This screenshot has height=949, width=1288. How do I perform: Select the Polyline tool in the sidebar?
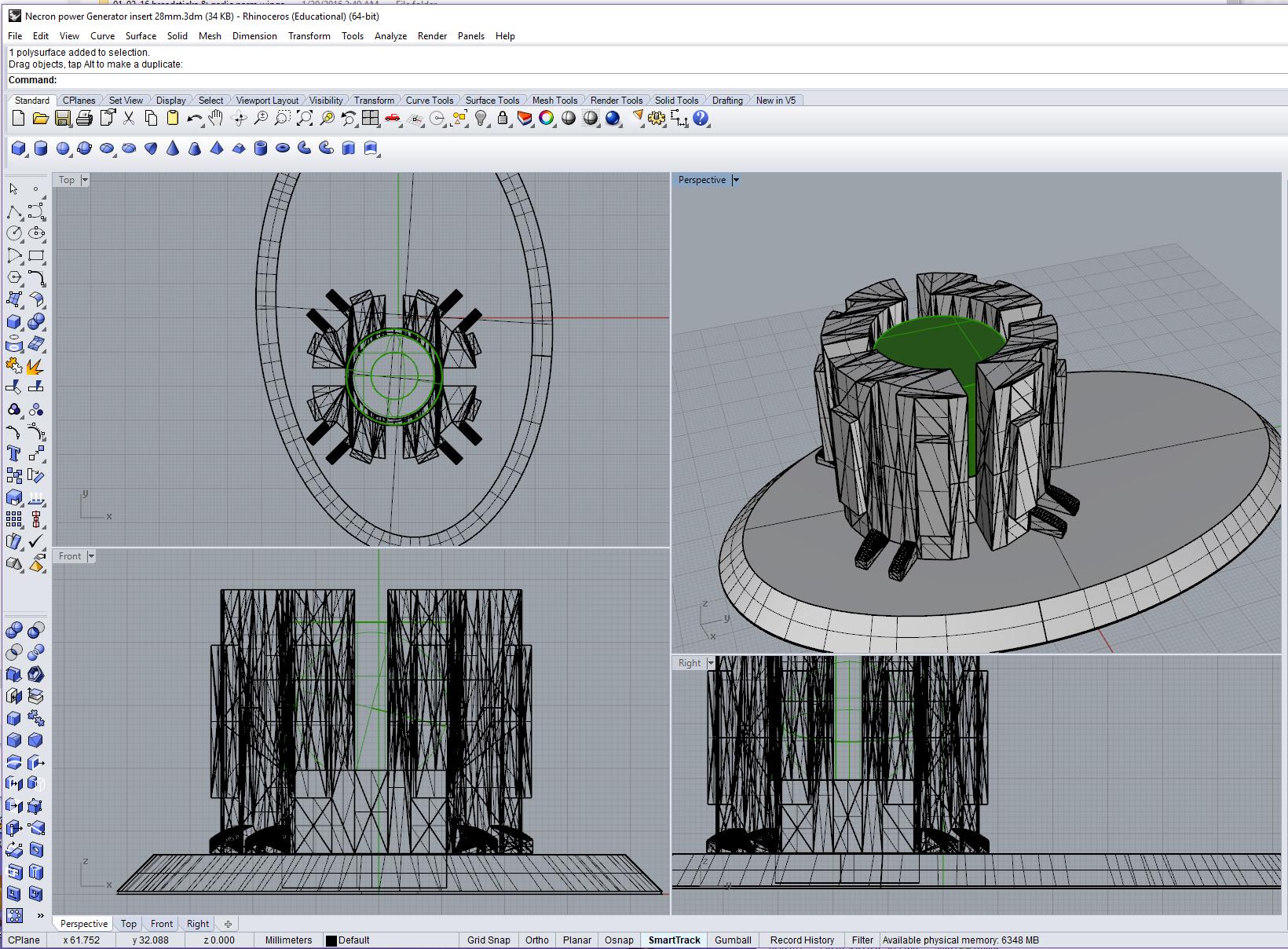pyautogui.click(x=14, y=212)
